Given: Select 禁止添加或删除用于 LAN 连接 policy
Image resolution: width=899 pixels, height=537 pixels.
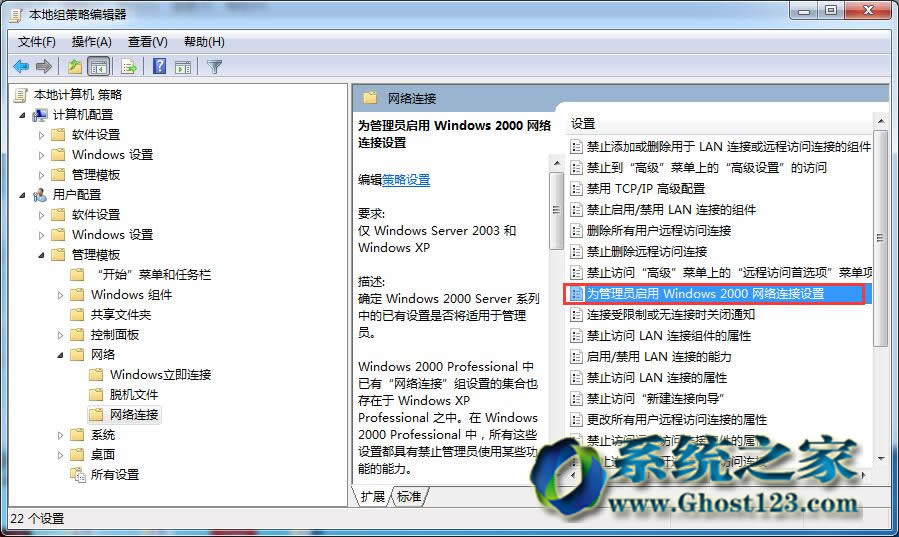Looking at the screenshot, I should click(728, 147).
